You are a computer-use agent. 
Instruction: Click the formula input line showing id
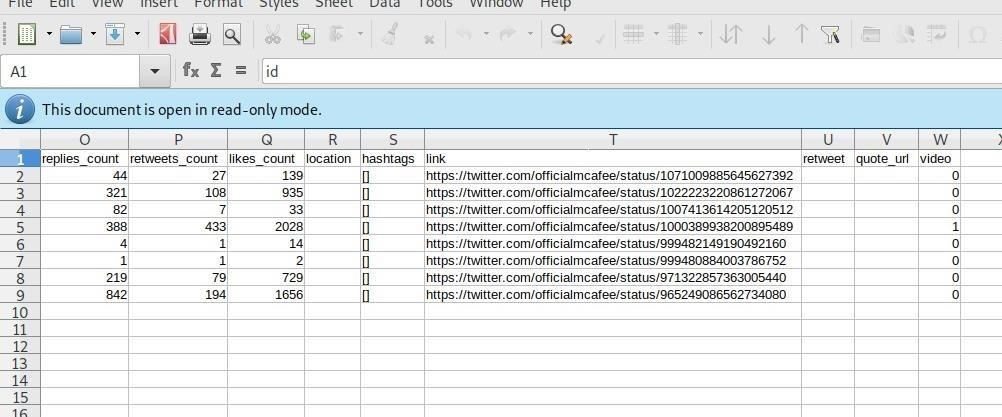pyautogui.click(x=631, y=71)
